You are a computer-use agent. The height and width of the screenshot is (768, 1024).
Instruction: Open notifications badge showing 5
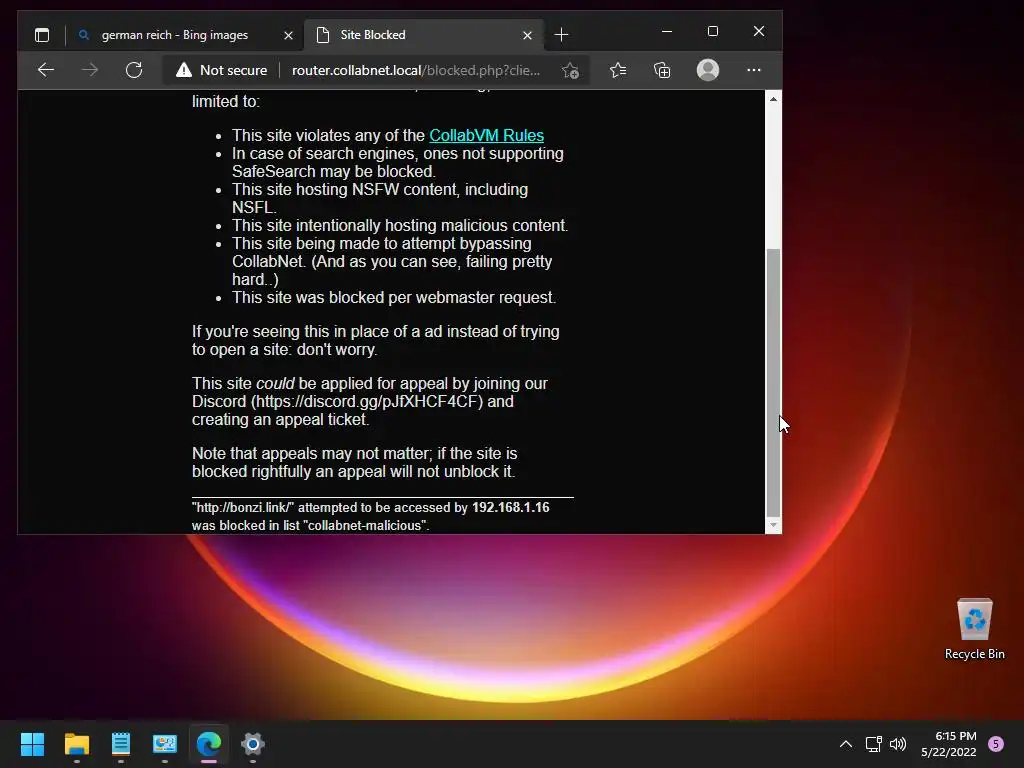tap(996, 744)
